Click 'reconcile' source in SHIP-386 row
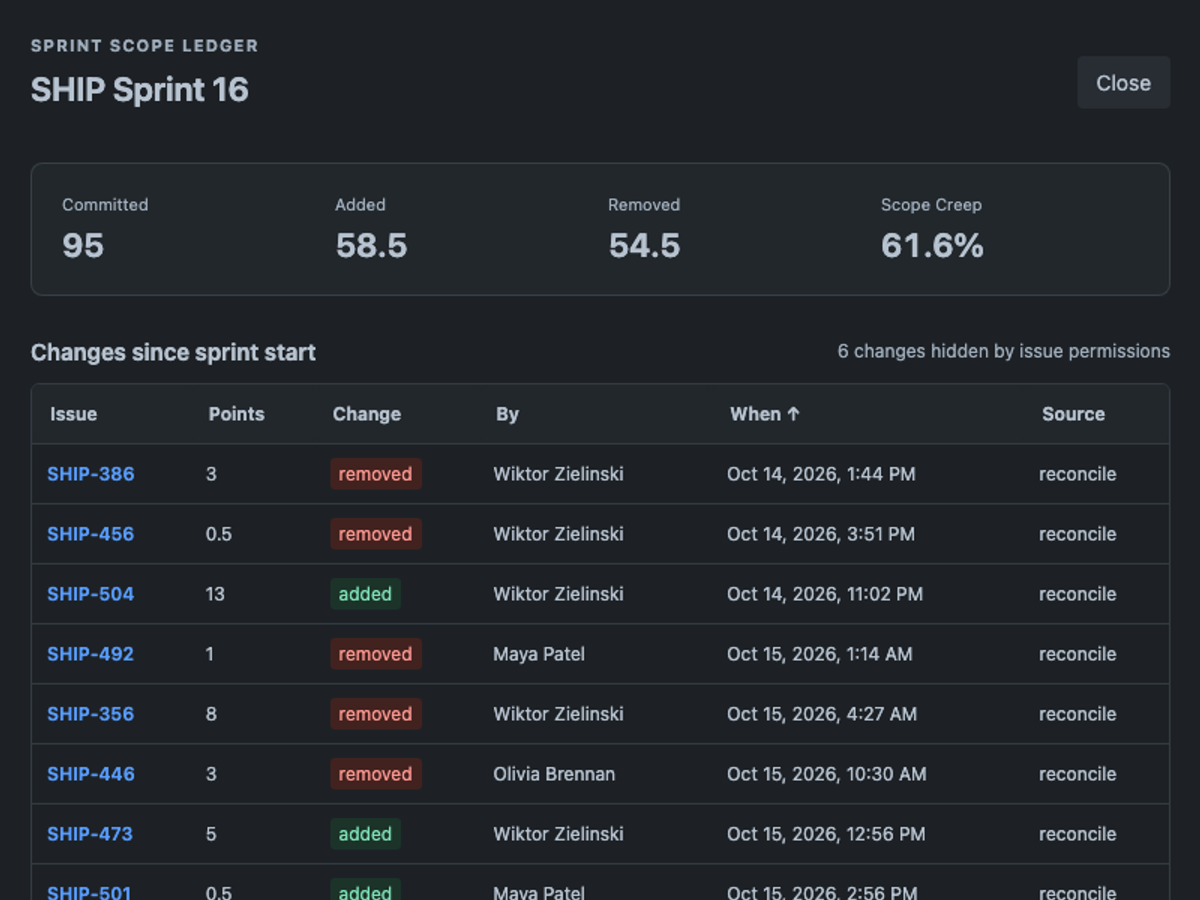1200x900 pixels. (x=1078, y=474)
